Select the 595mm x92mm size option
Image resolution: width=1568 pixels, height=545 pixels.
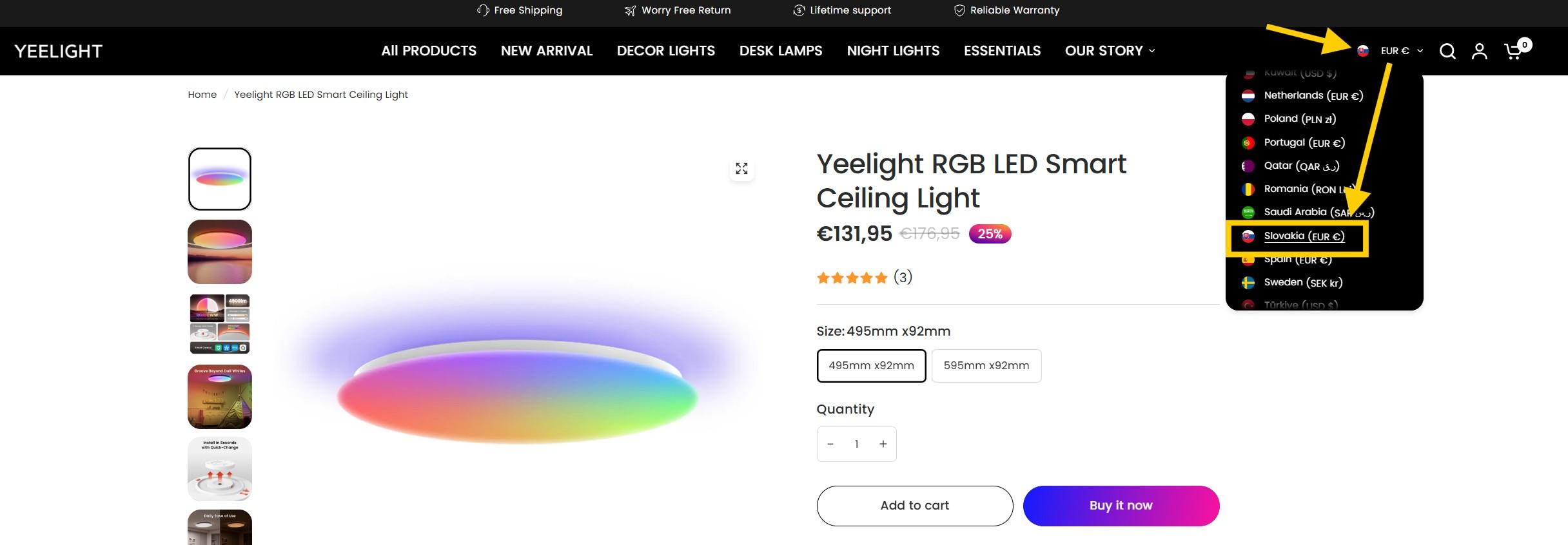coord(986,366)
